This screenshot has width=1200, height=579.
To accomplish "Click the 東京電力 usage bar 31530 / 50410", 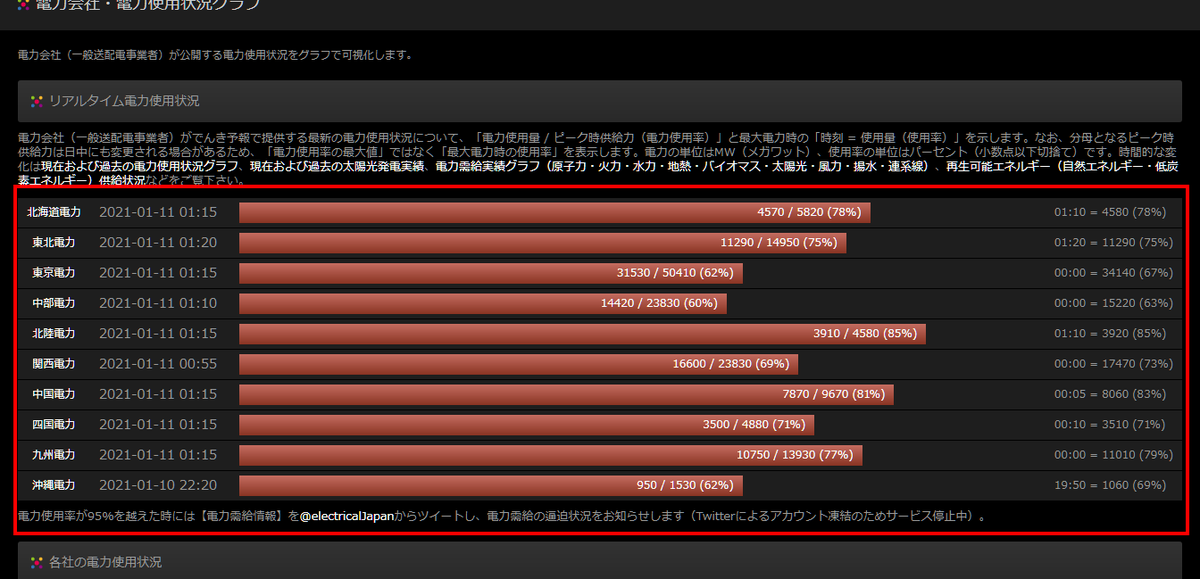I will [491, 273].
